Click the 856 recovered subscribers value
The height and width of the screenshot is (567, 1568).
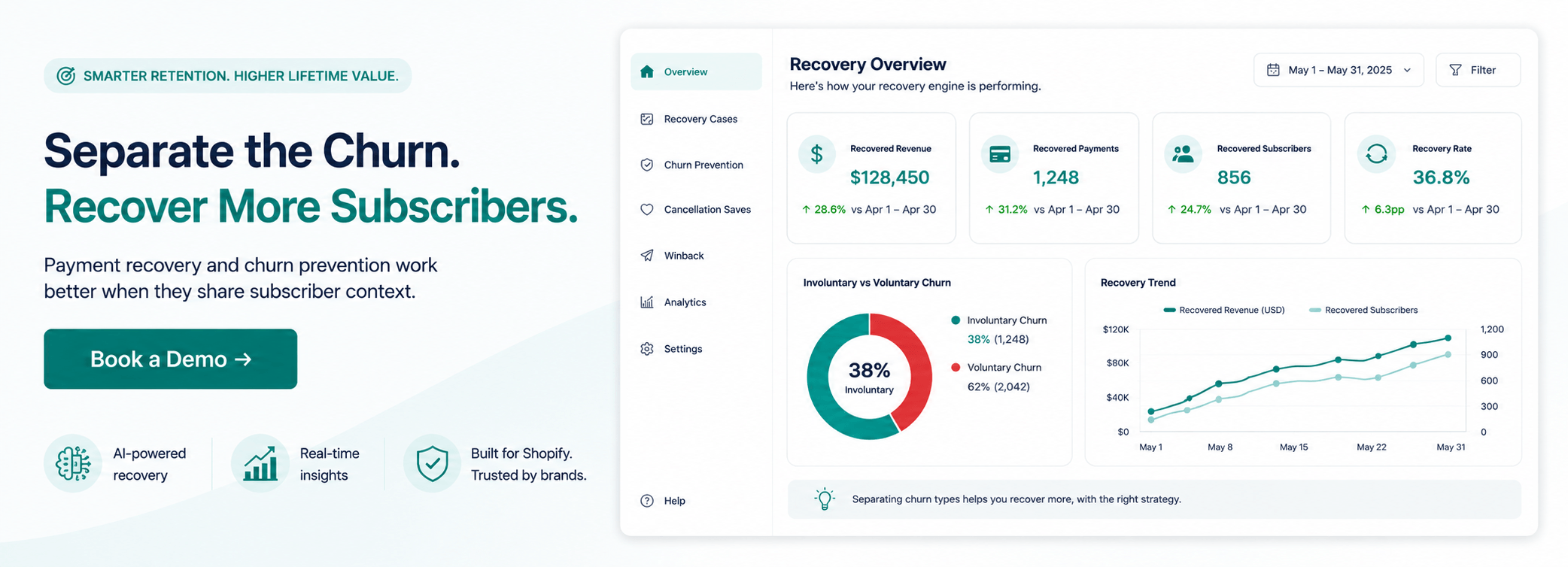pos(1234,177)
